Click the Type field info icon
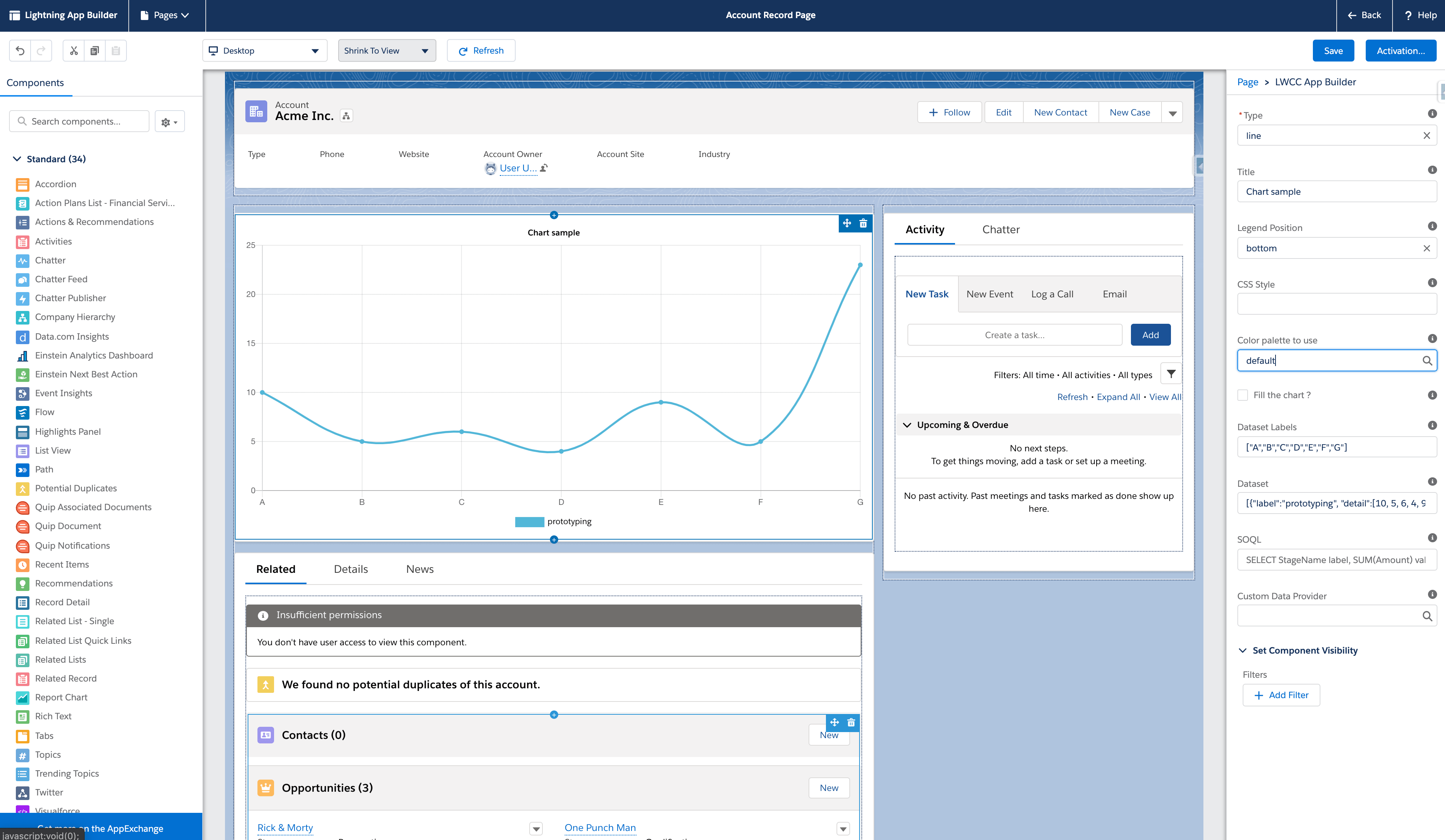The image size is (1445, 840). click(1432, 114)
